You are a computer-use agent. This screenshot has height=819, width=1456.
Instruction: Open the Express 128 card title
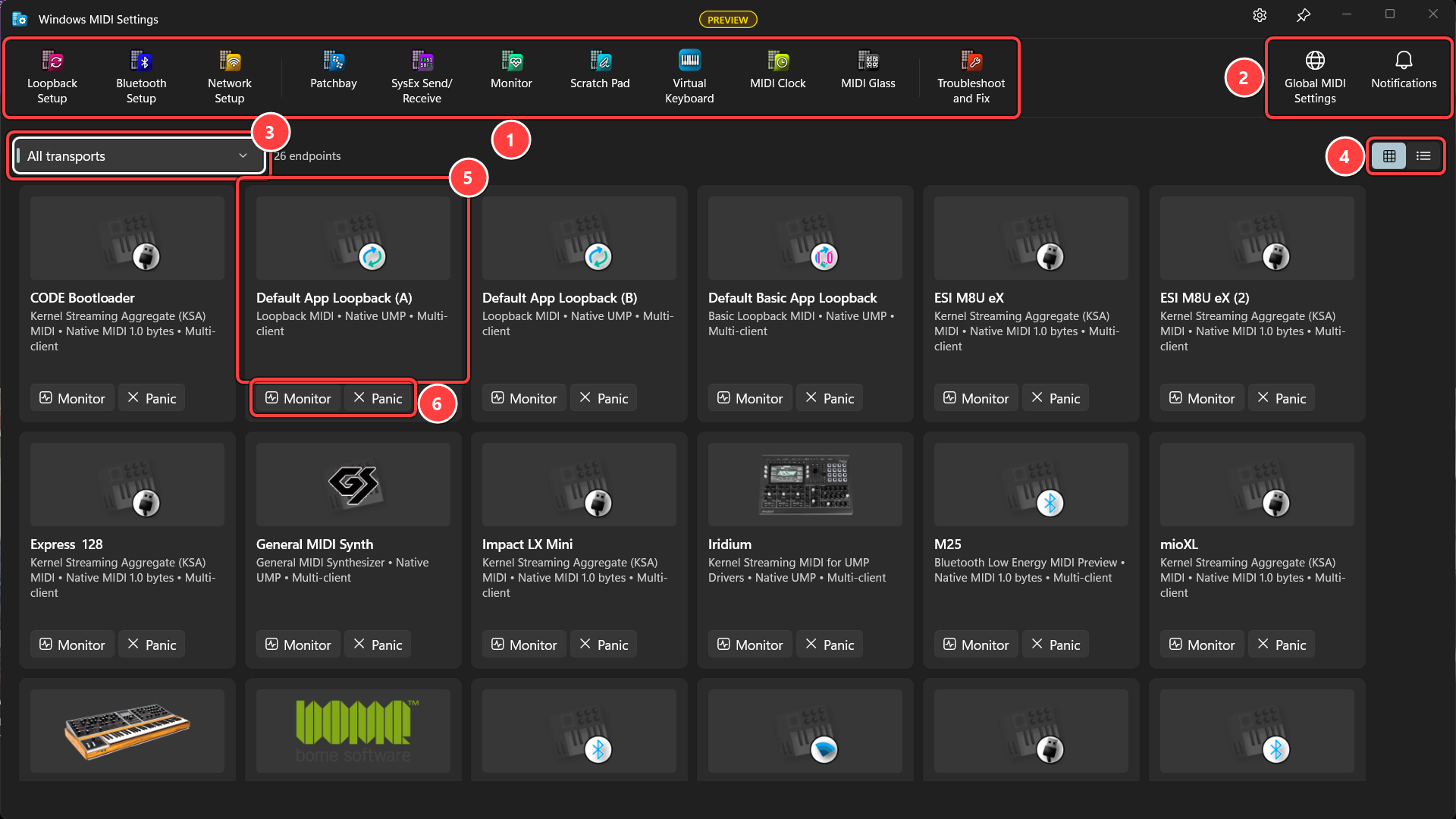66,544
